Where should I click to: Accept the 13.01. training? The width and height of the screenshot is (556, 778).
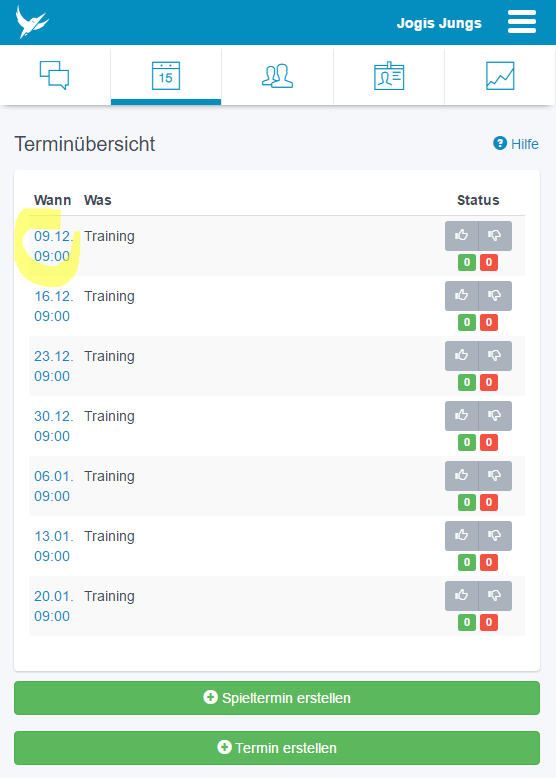462,536
